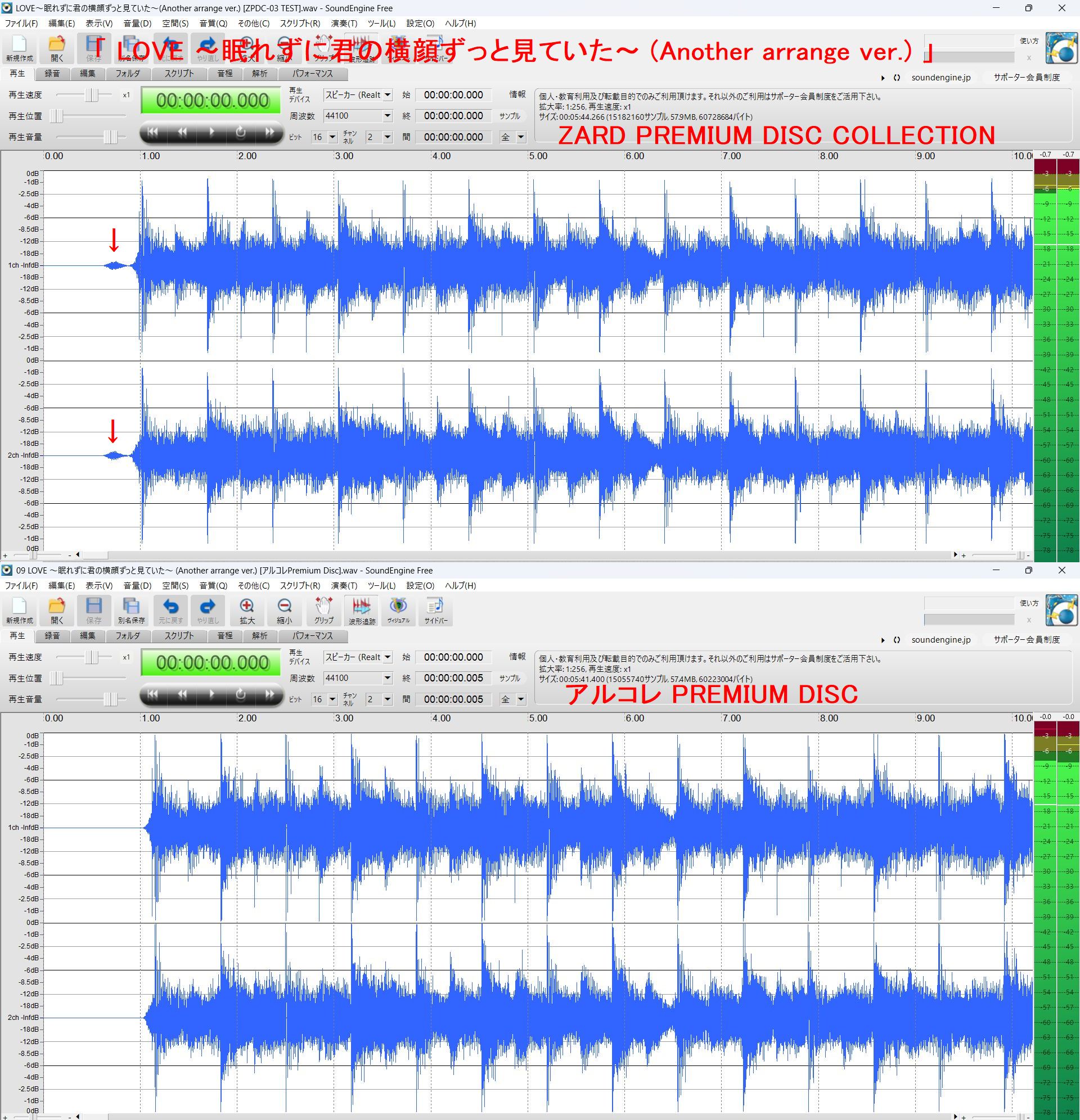Viewport: 1080px width, 1120px height.
Task: Open 設定(O) menu in ZPDC-03 TEST window
Action: [x=420, y=24]
